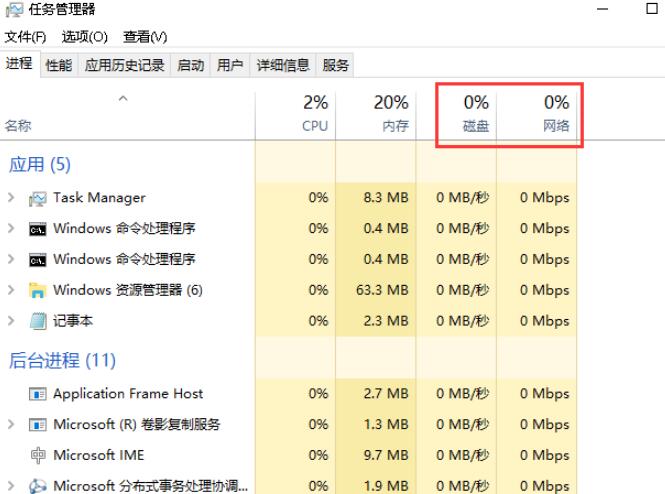Screen dimensions: 665x494
Task: Expand the Task Manager process row
Action: [x=11, y=198]
